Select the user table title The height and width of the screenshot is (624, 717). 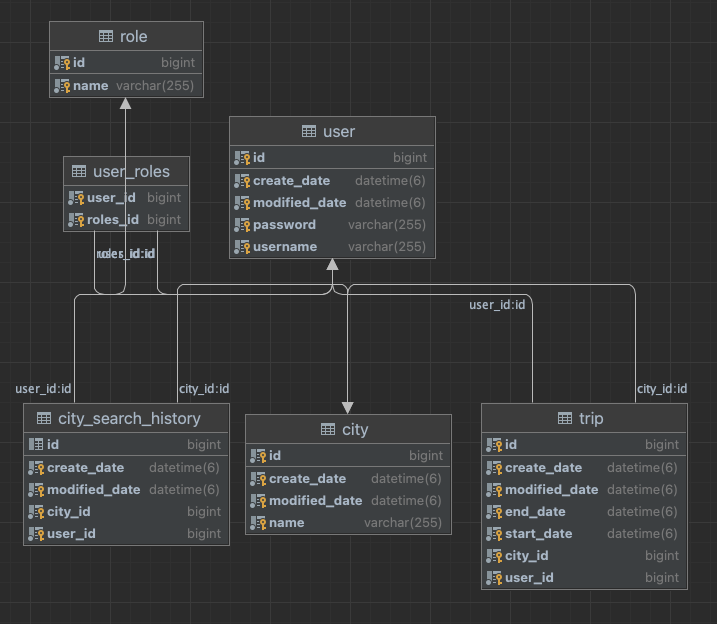[339, 132]
